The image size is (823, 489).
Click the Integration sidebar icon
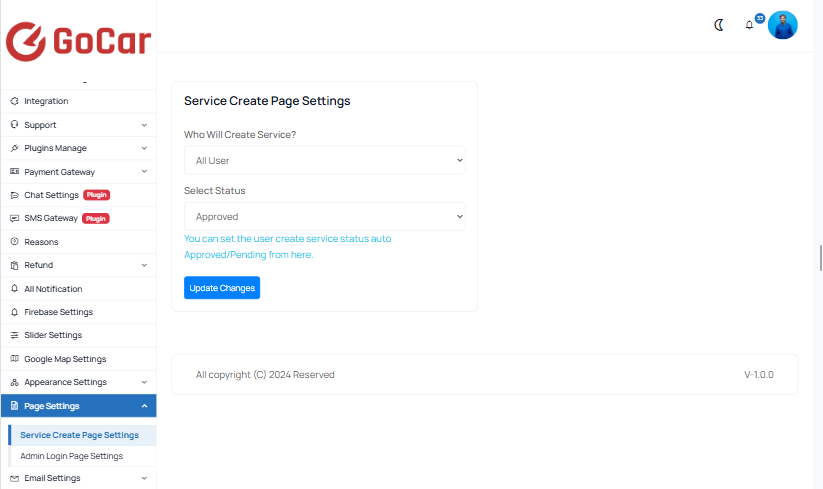click(x=14, y=101)
